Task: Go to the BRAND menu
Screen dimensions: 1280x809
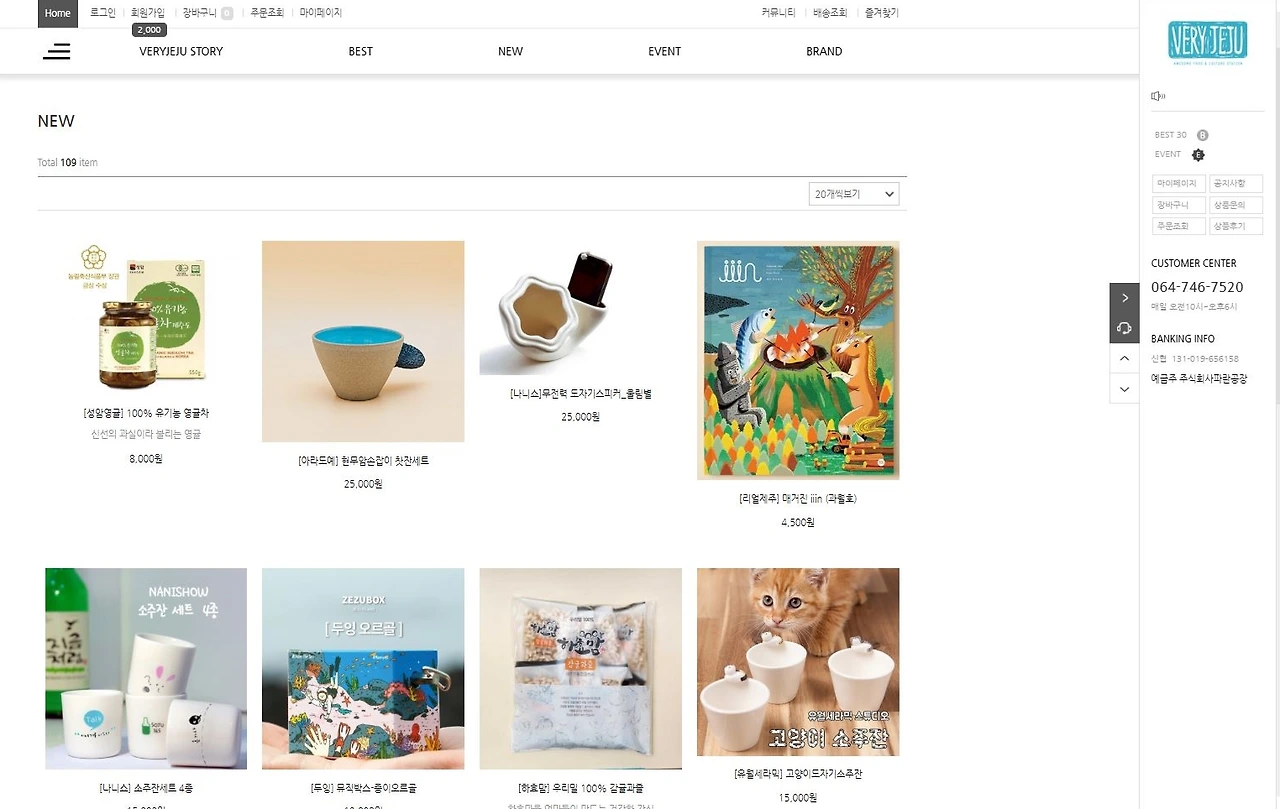Action: coord(824,51)
